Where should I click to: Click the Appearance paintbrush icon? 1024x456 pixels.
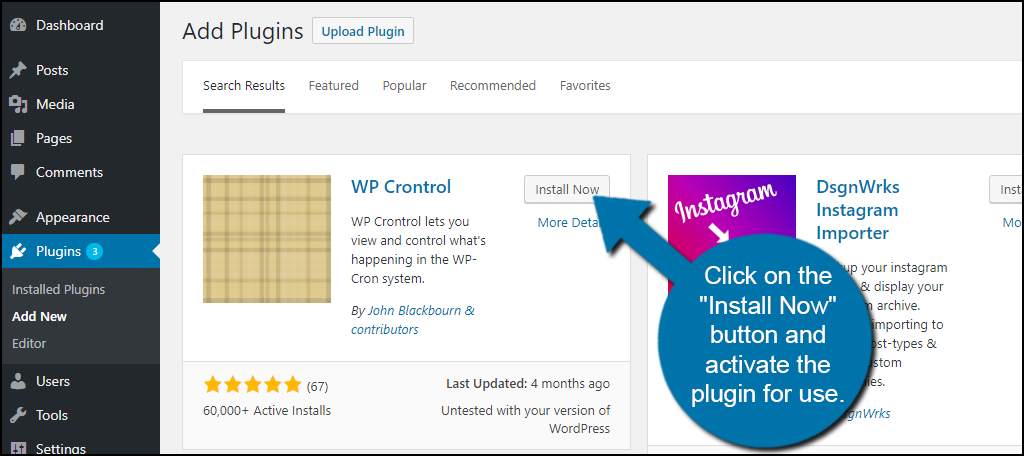point(18,218)
